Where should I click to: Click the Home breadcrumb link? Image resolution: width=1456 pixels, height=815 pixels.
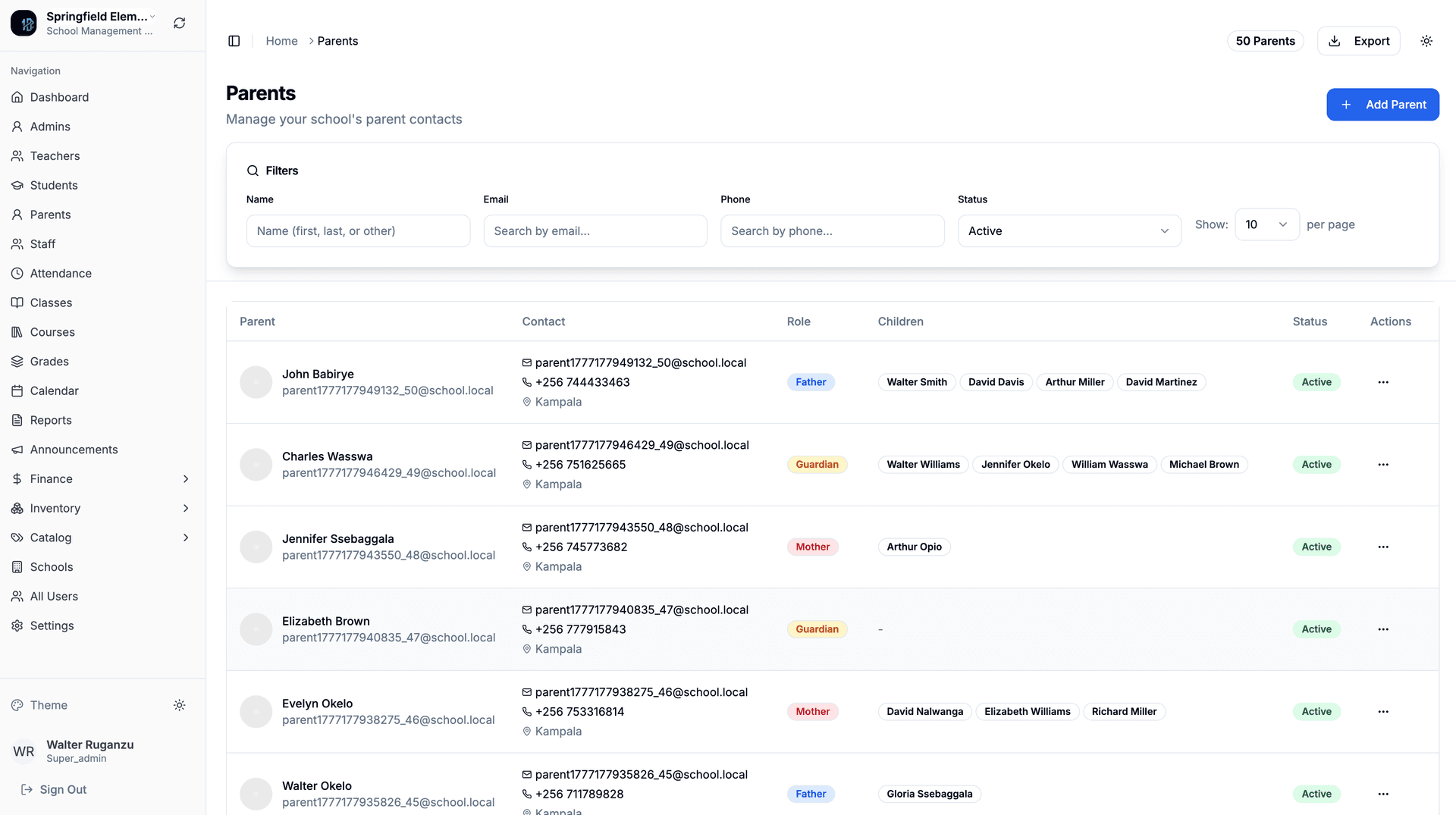[281, 41]
